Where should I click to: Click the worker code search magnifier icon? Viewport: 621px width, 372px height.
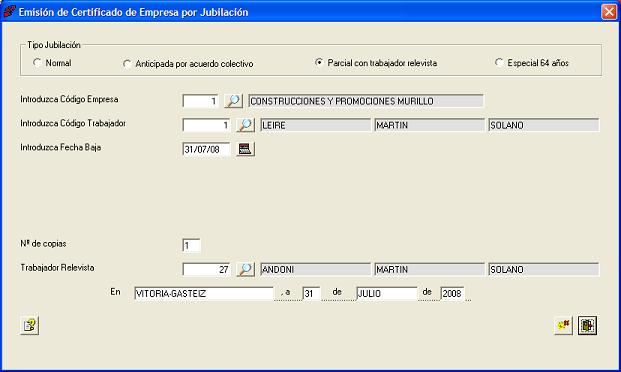pos(246,125)
